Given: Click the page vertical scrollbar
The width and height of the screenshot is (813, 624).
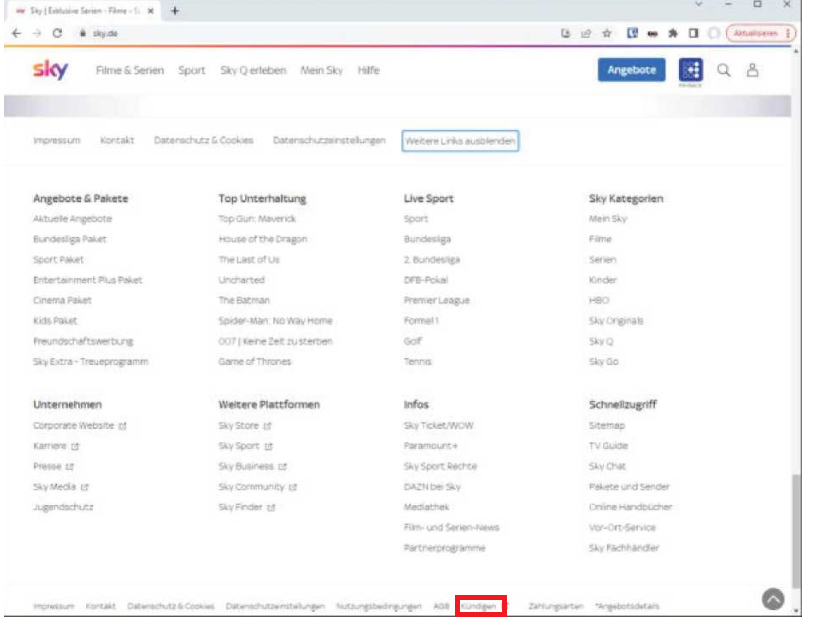Looking at the screenshot, I should [796, 530].
